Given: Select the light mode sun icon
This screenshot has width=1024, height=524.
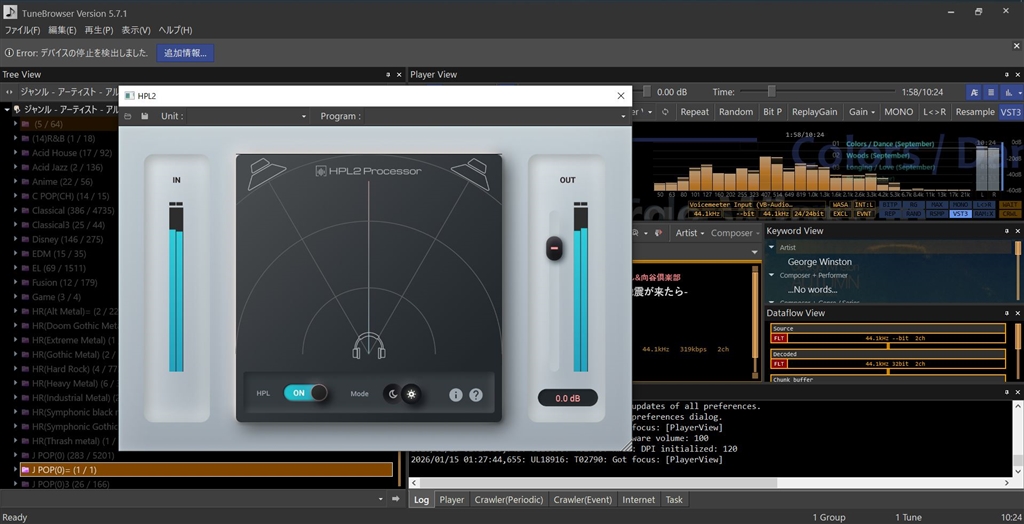Looking at the screenshot, I should (411, 394).
